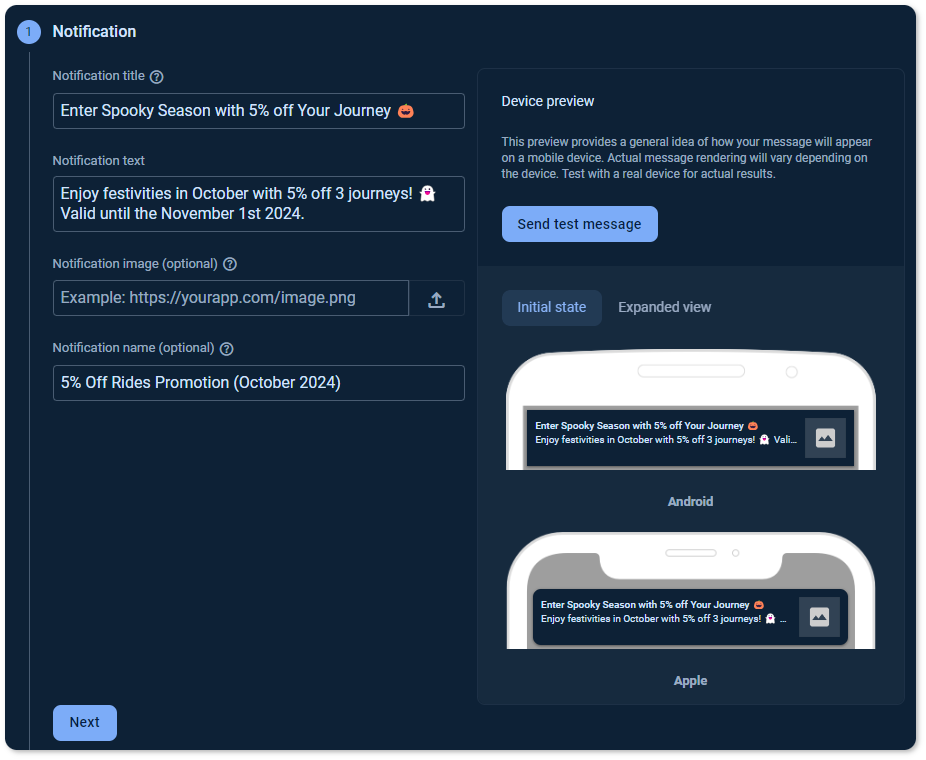Click the Android preview image placeholder icon
The height and width of the screenshot is (760, 926).
(x=825, y=439)
